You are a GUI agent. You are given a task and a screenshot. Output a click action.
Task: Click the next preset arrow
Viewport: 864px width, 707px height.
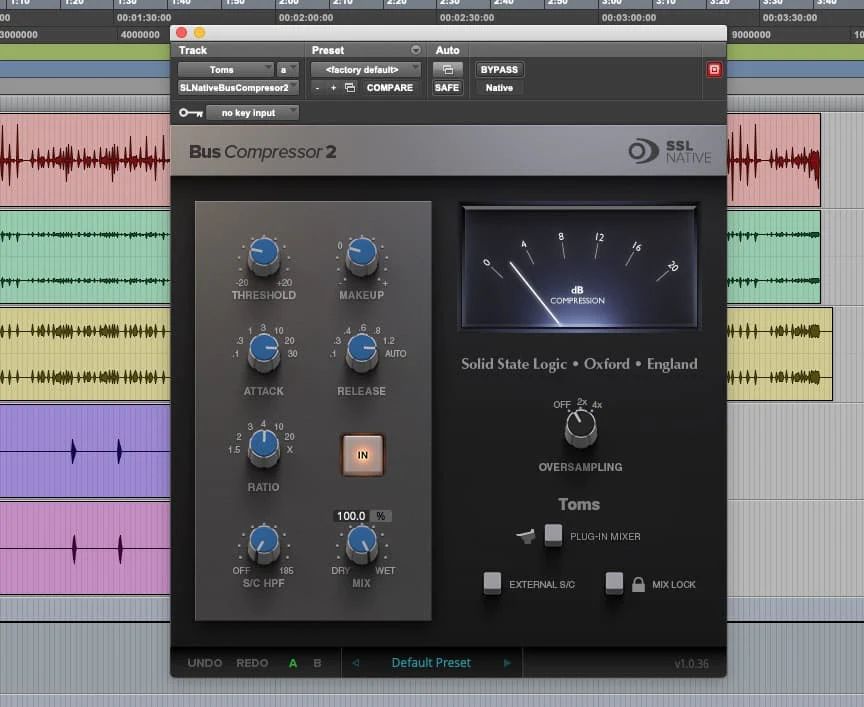507,663
